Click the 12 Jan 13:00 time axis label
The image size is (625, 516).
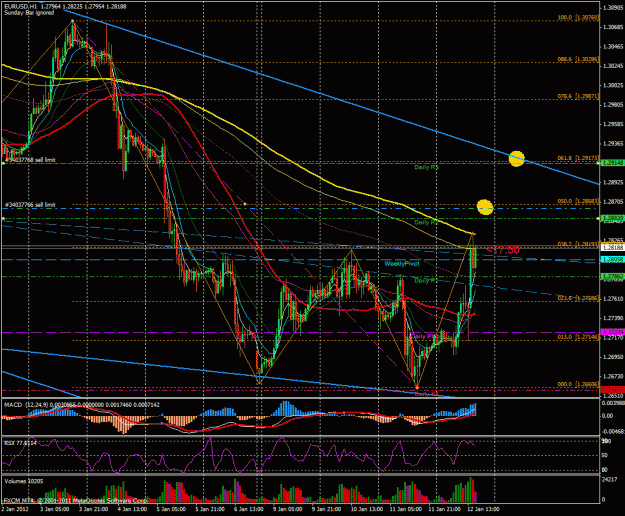(485, 509)
